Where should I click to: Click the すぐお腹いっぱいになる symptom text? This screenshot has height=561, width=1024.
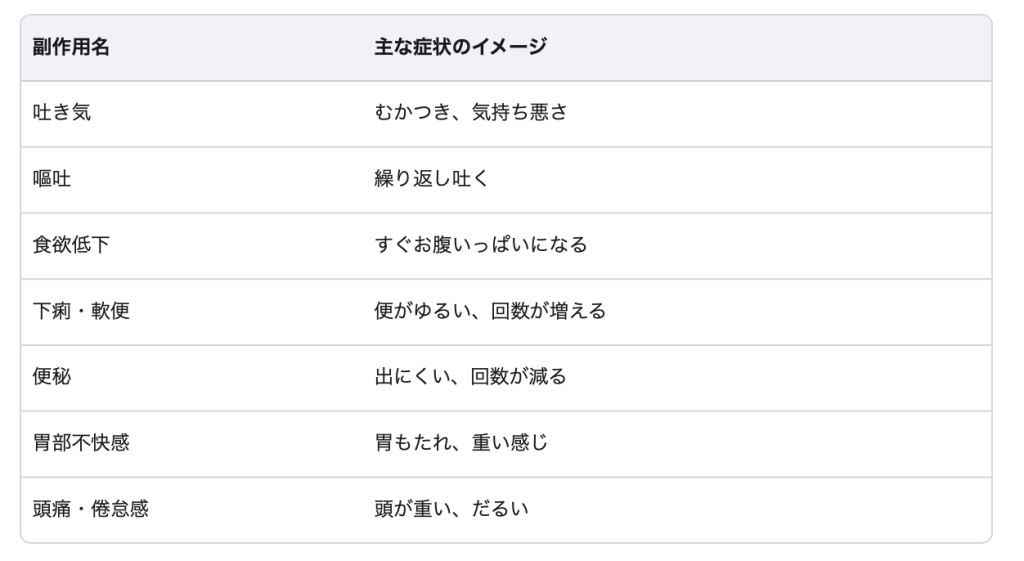point(481,246)
